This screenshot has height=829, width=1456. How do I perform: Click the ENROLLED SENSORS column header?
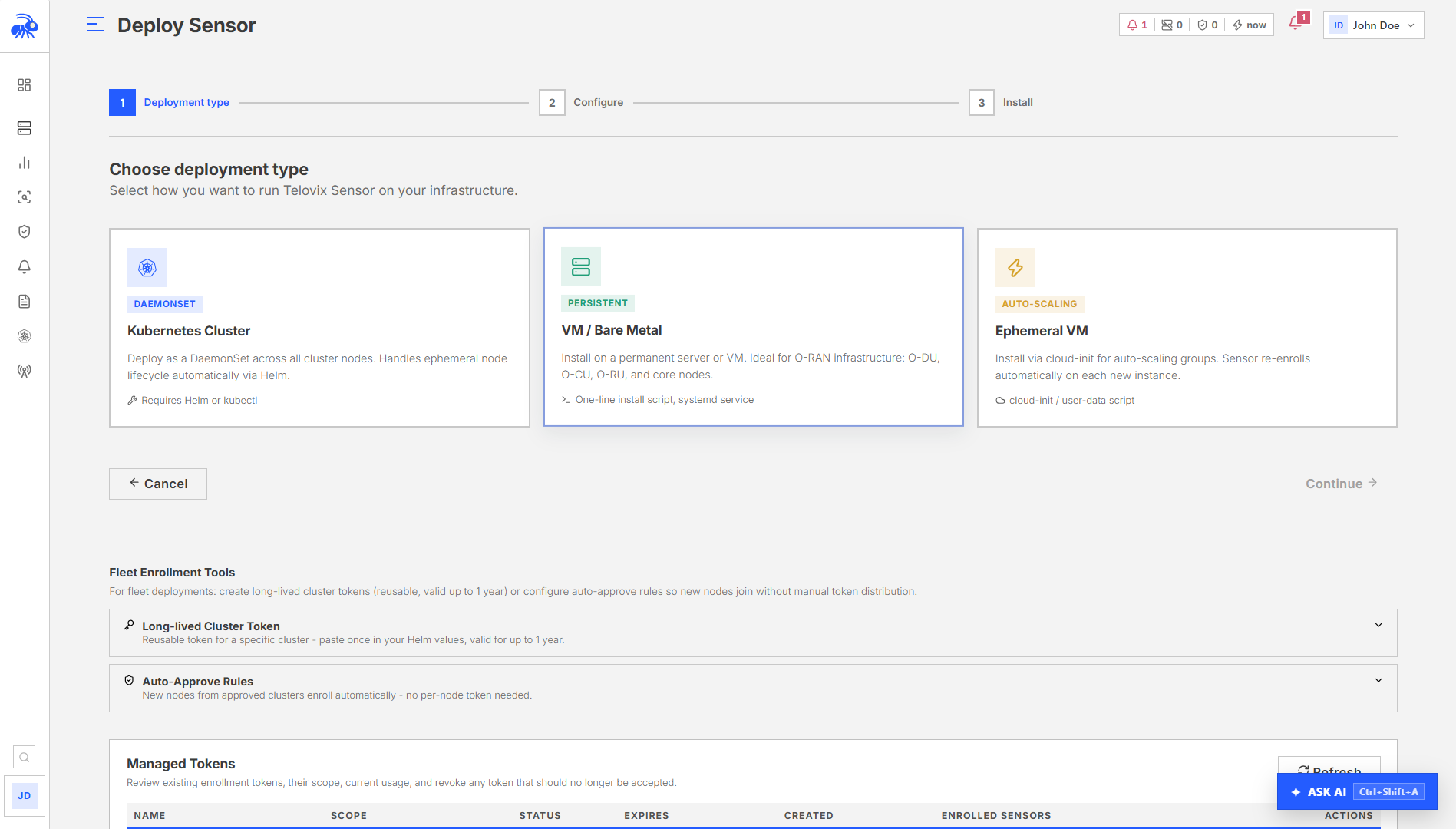pyautogui.click(x=996, y=816)
